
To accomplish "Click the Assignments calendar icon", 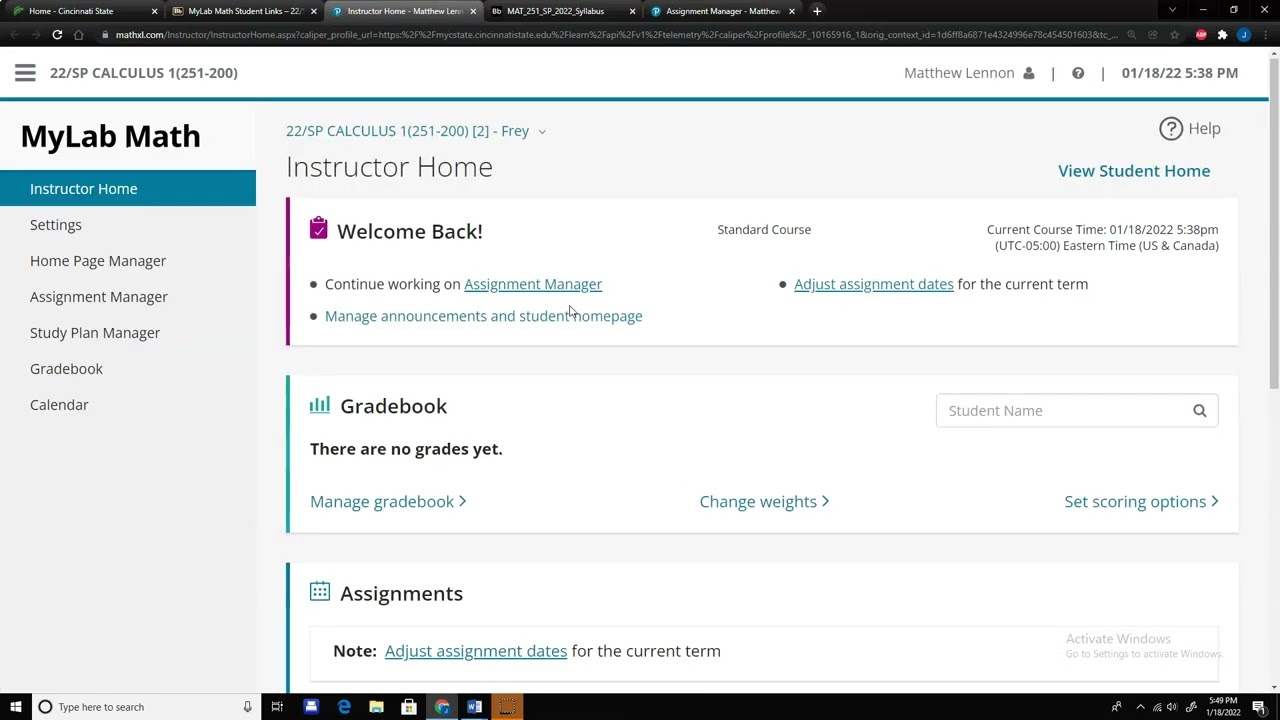I will [x=320, y=591].
